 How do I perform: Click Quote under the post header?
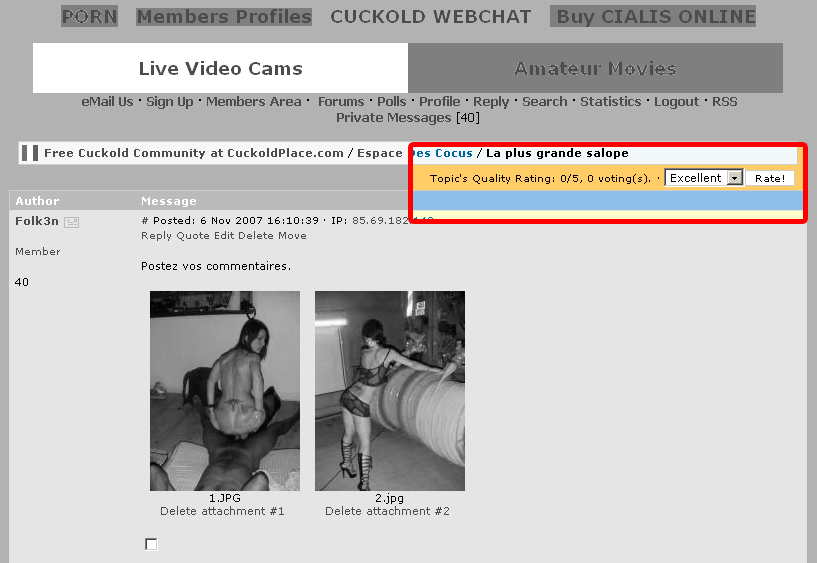(193, 235)
